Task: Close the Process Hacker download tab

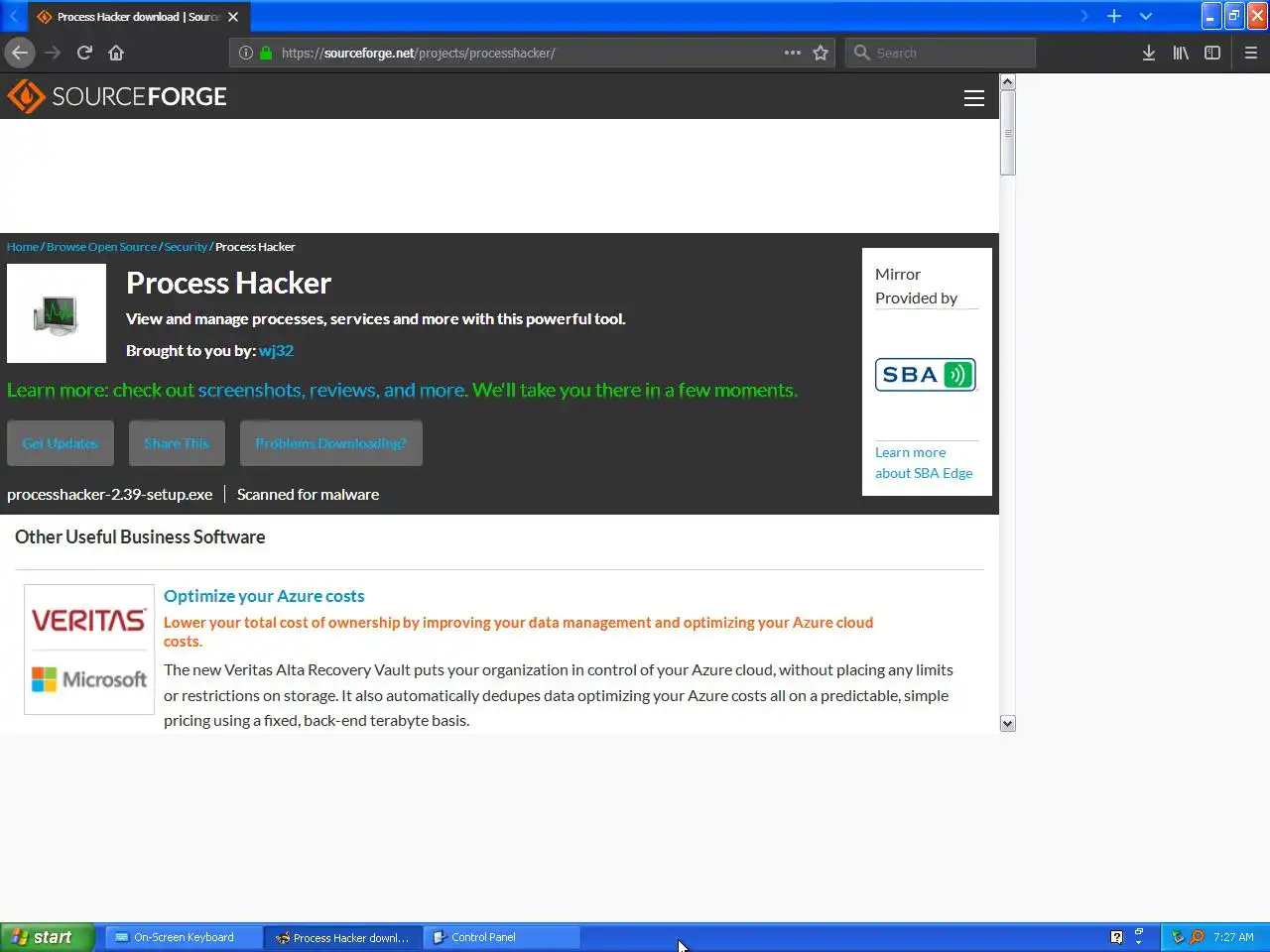Action: coord(233,17)
